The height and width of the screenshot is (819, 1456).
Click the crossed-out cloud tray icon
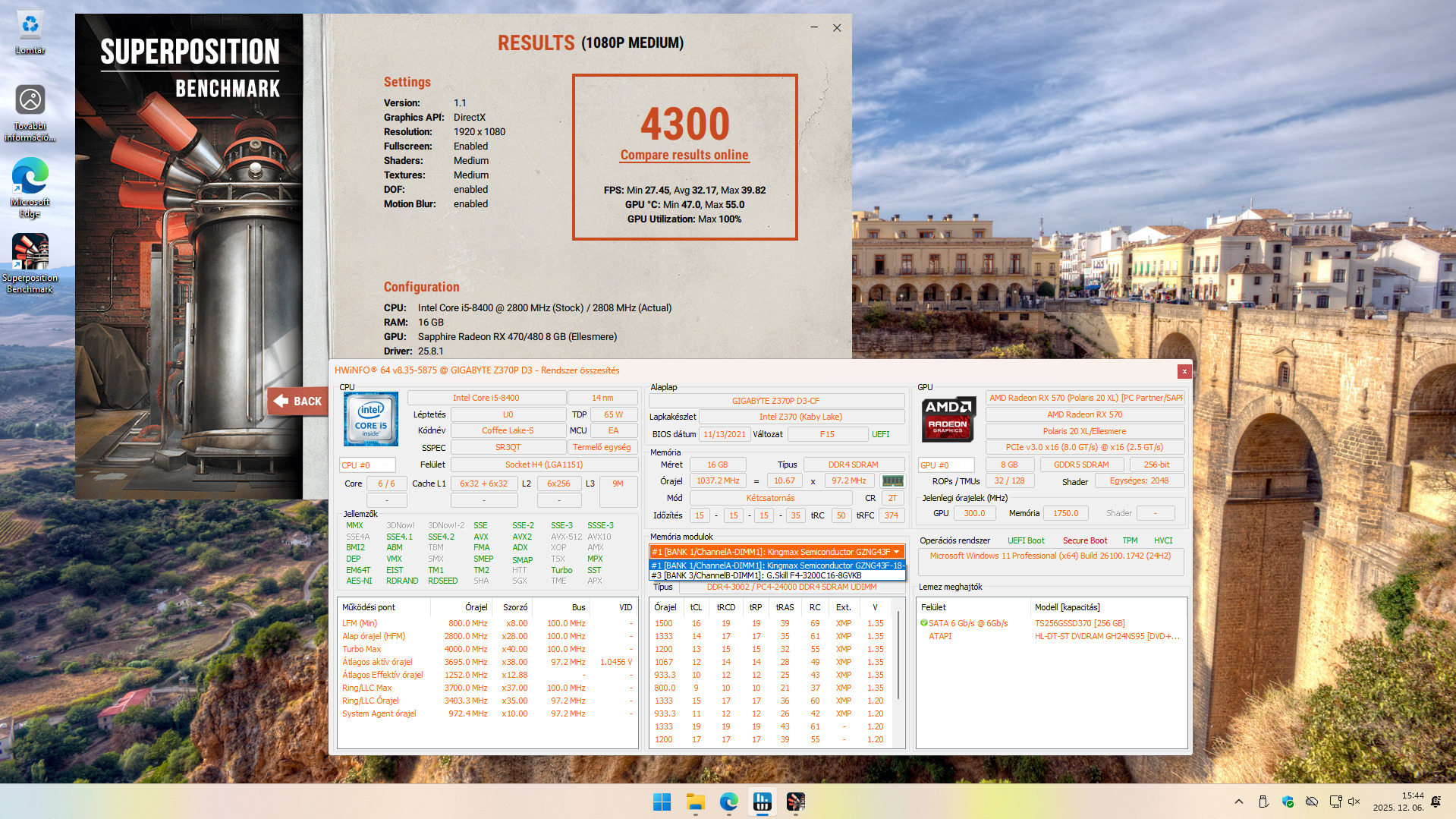(1312, 802)
